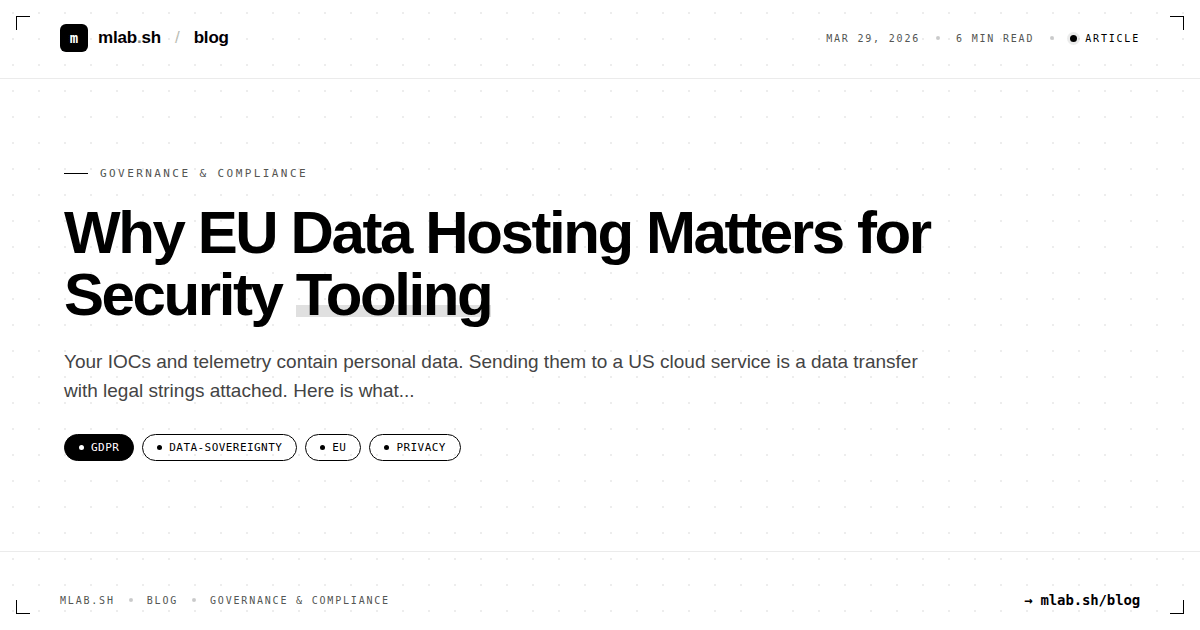Go to the blog breadcrumb in the header
This screenshot has width=1200, height=630.
click(x=211, y=38)
